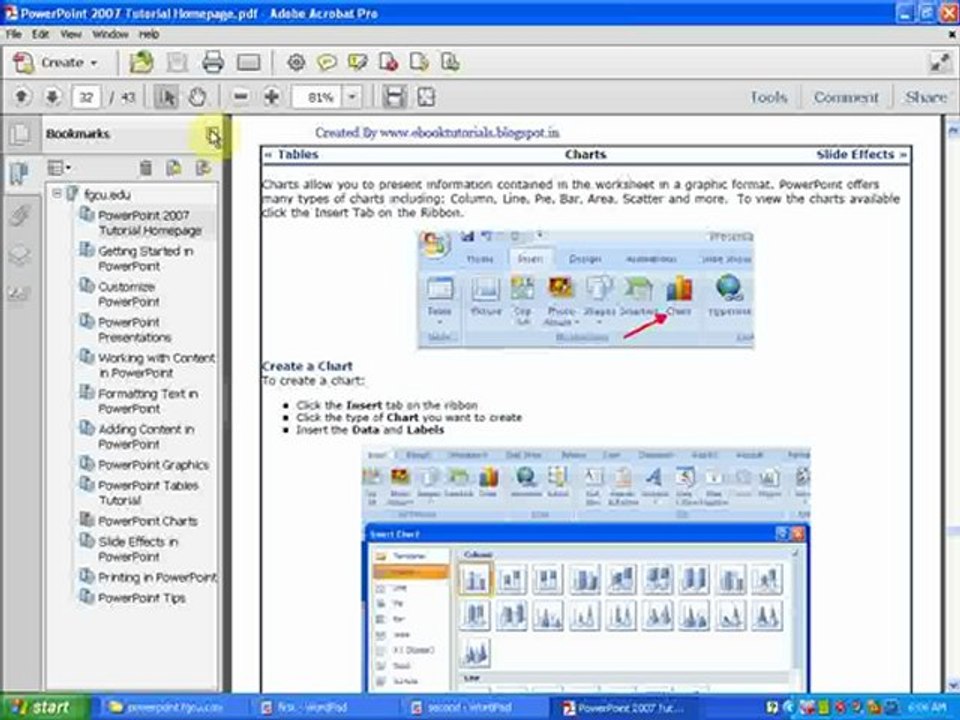Click Expand Current Bookmark icon
The image size is (960, 720).
click(x=203, y=168)
